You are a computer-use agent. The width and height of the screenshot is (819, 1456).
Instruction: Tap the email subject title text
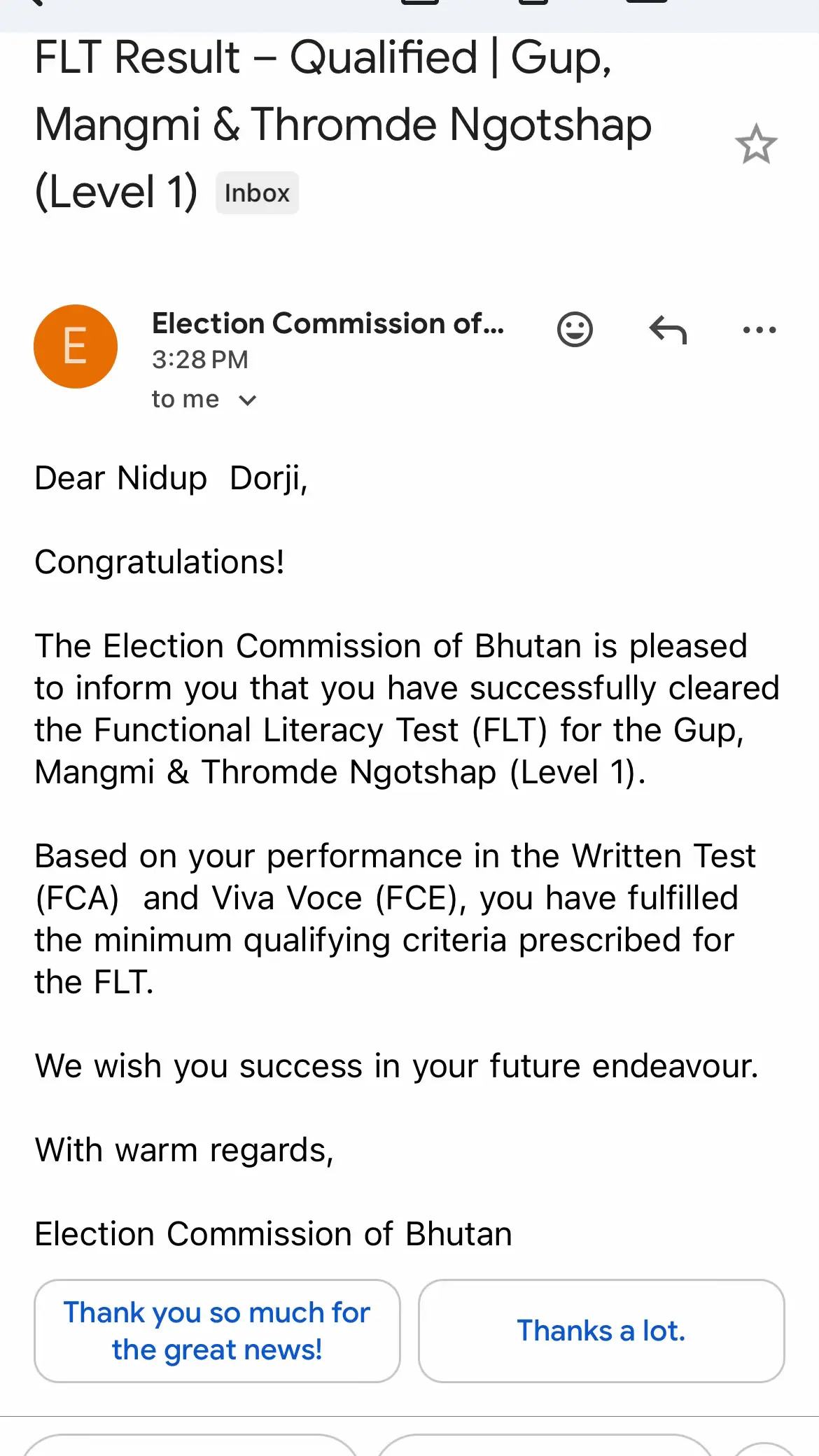(x=343, y=125)
